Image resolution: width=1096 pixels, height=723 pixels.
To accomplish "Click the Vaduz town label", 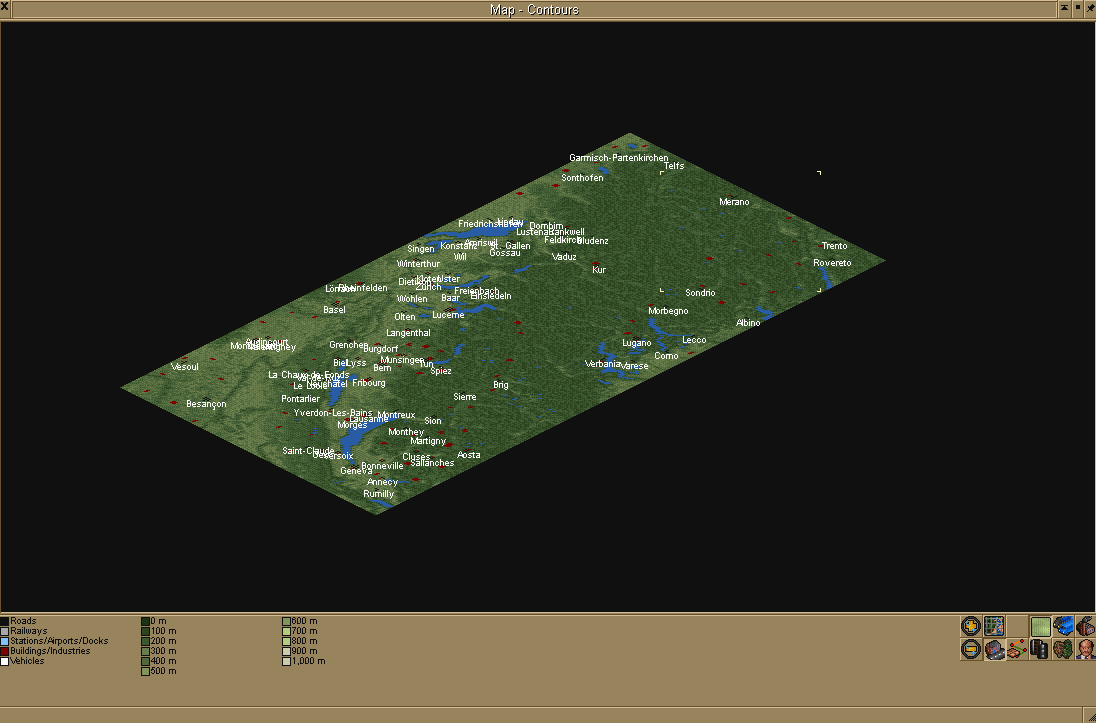I will pos(564,257).
